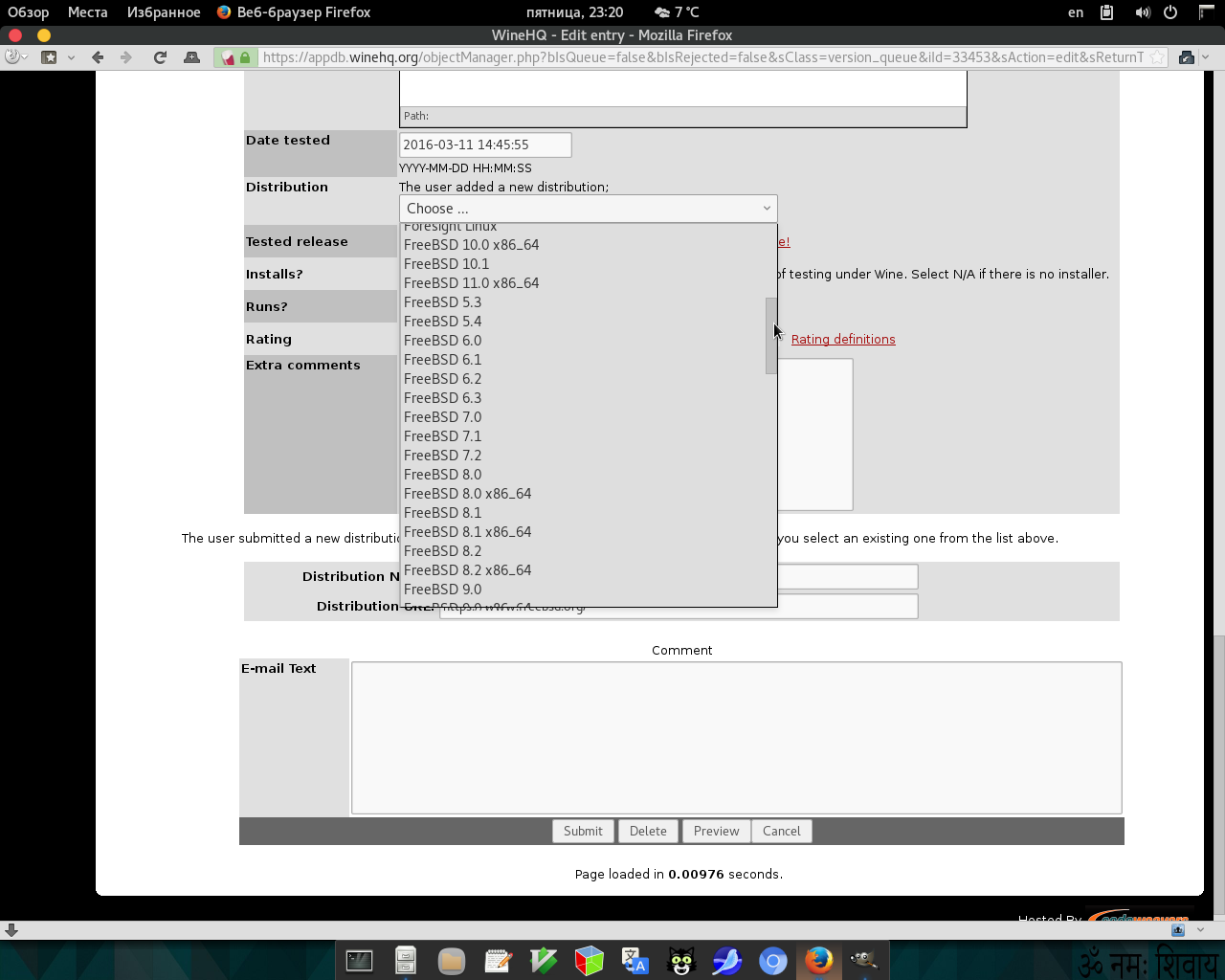Open the green Vim editor in dock
Viewport: 1225px width, 980px height.
coord(544,960)
